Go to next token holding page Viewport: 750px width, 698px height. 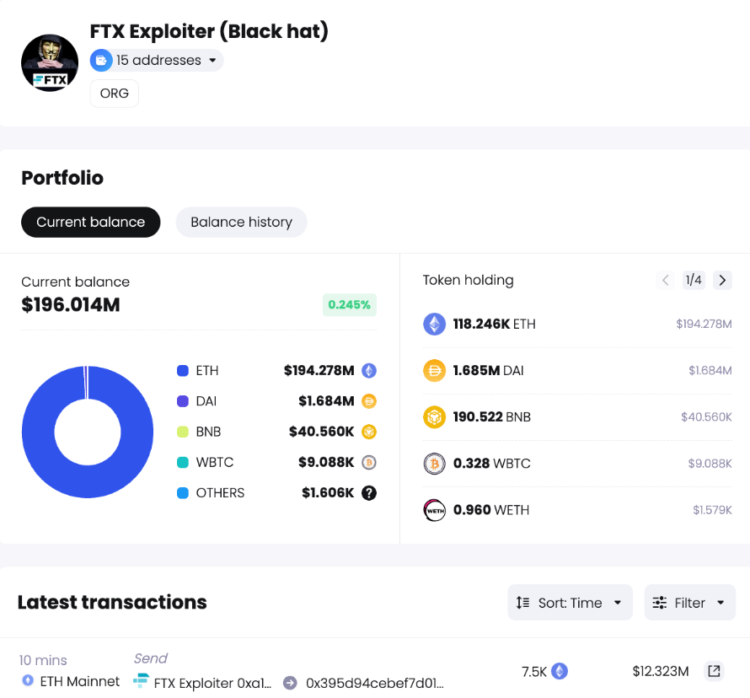722,280
